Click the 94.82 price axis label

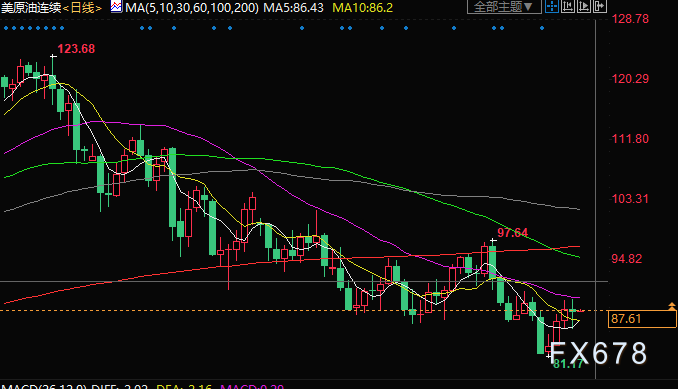pos(627,259)
